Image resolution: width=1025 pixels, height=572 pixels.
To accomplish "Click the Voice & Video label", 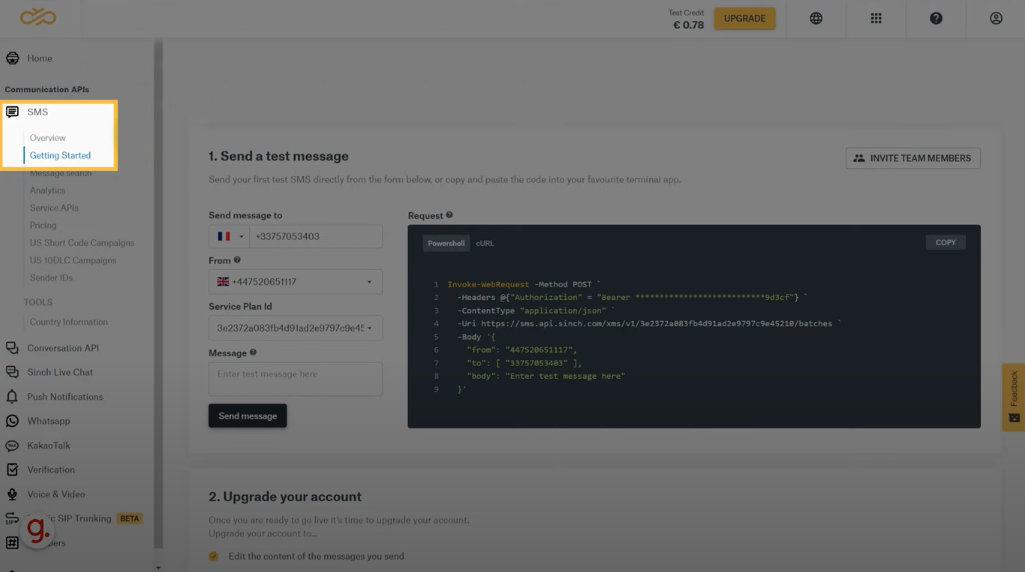I will (x=56, y=494).
